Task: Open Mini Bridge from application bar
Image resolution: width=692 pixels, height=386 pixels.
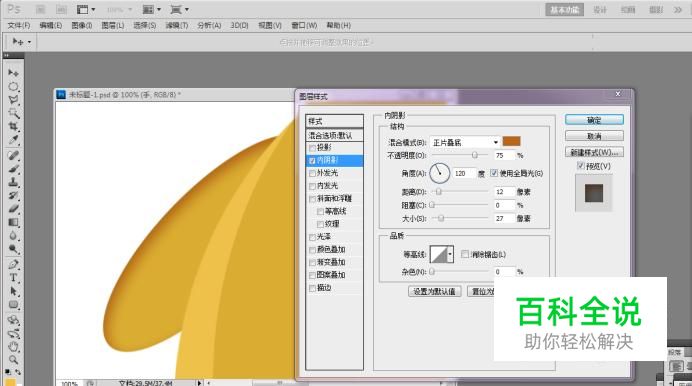Action: (61, 9)
